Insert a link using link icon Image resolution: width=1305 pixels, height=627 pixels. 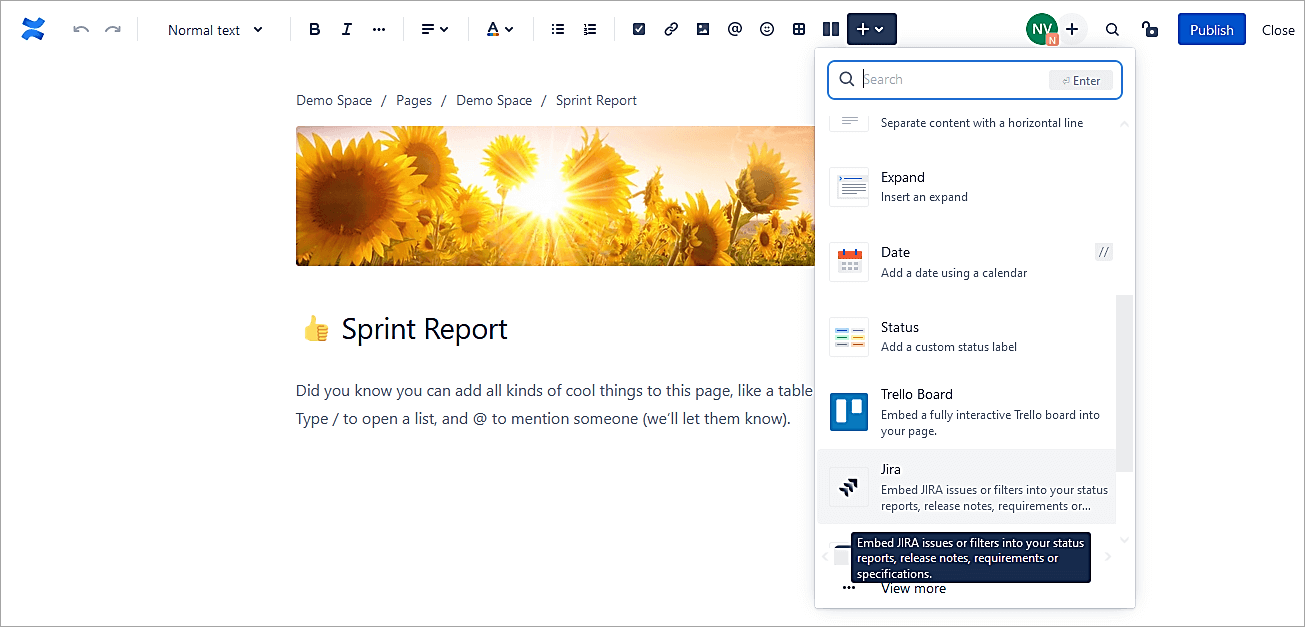pyautogui.click(x=671, y=30)
